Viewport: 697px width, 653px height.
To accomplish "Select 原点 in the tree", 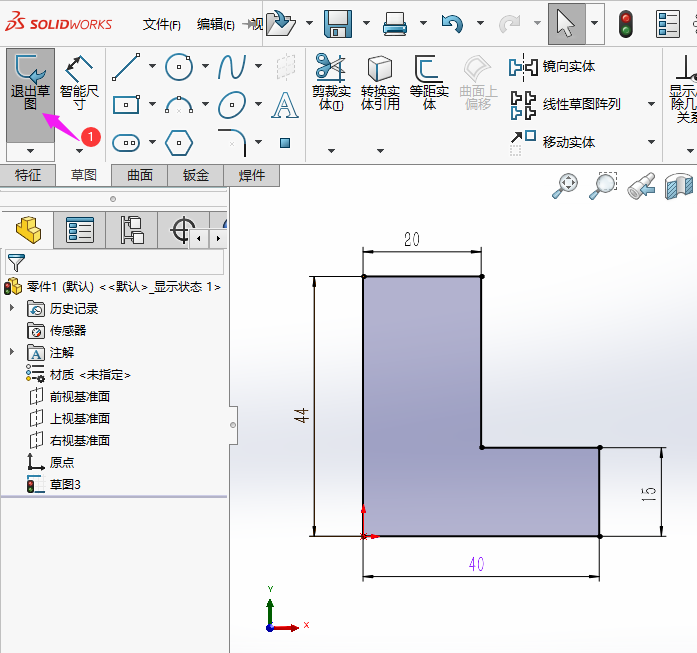I will tap(61, 462).
